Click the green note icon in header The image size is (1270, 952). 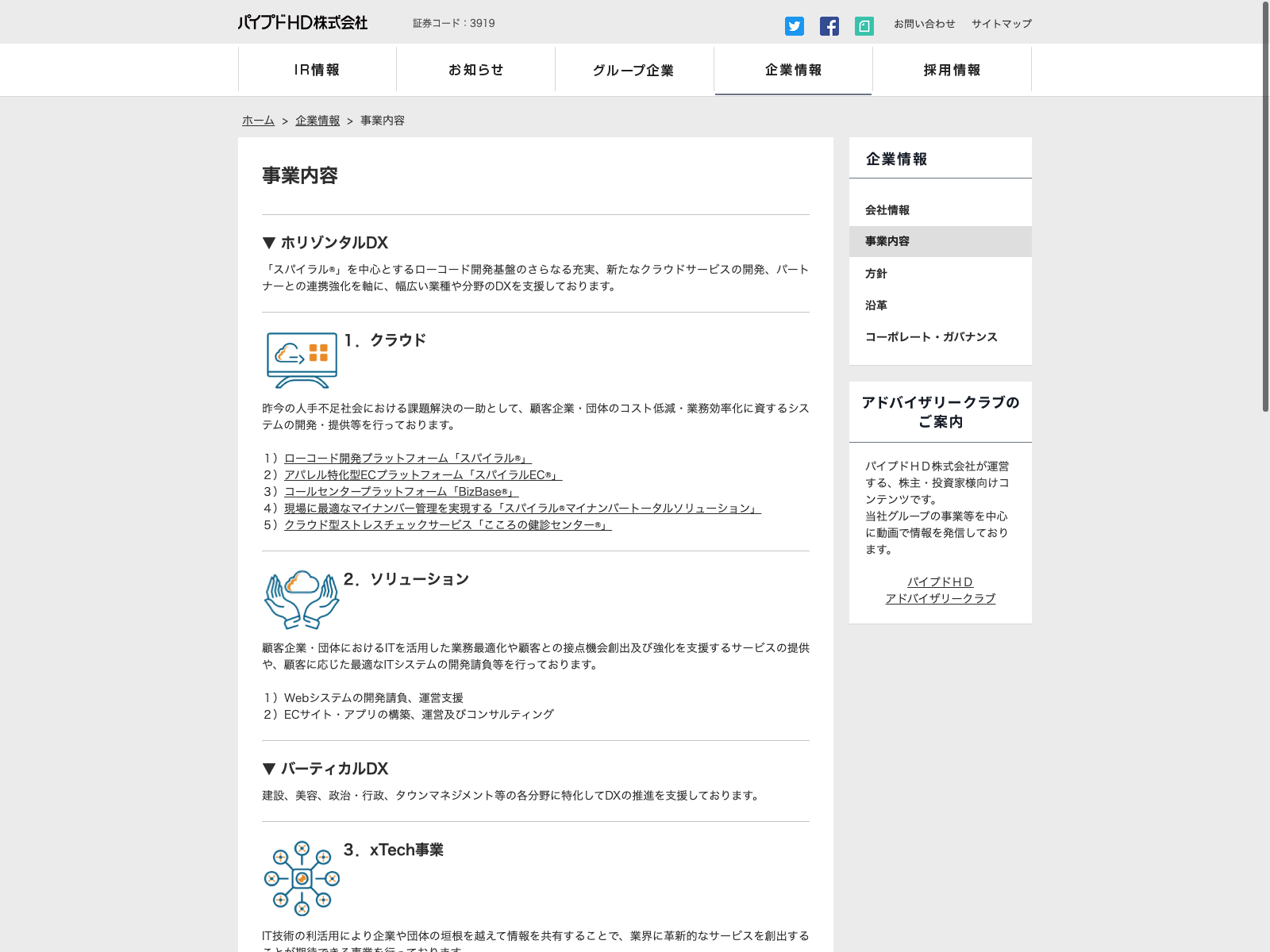click(864, 26)
